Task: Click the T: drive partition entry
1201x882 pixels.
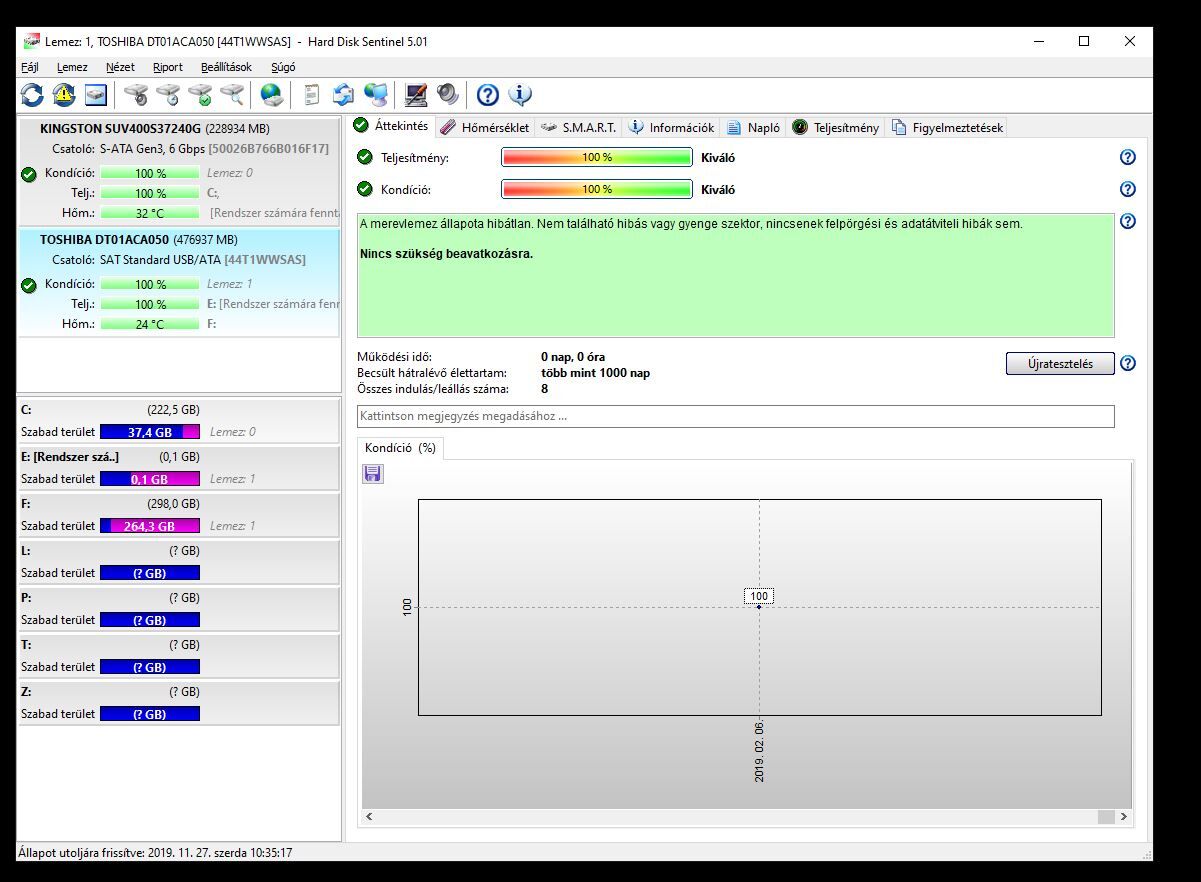Action: pyautogui.click(x=180, y=656)
